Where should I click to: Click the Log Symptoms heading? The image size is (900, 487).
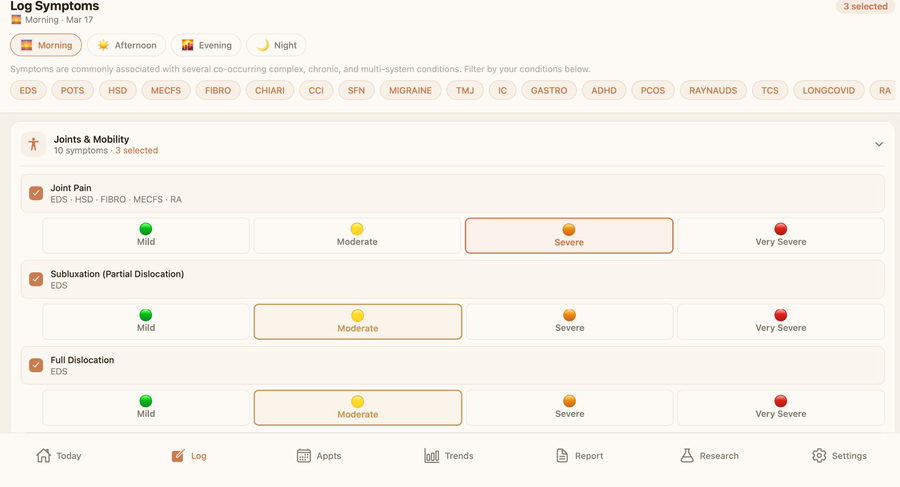tap(55, 6)
